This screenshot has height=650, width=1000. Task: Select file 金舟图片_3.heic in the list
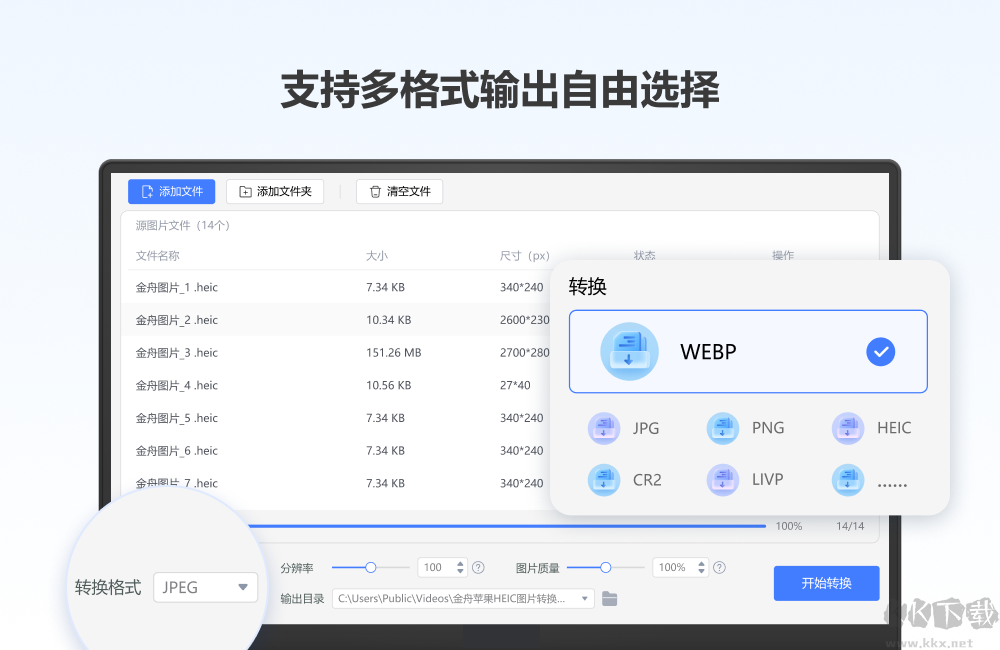click(175, 352)
